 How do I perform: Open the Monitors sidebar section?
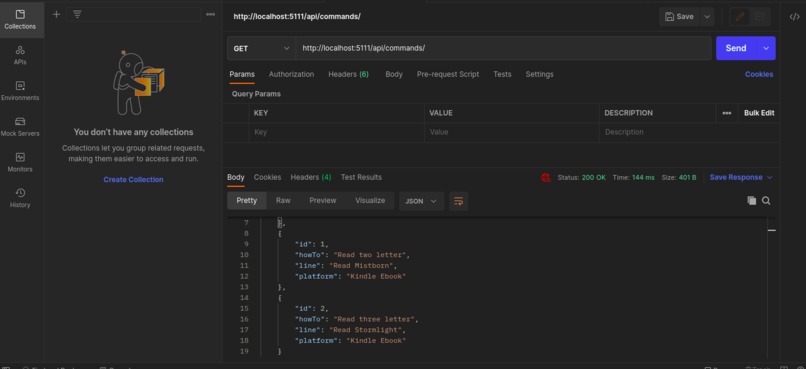pyautogui.click(x=21, y=162)
